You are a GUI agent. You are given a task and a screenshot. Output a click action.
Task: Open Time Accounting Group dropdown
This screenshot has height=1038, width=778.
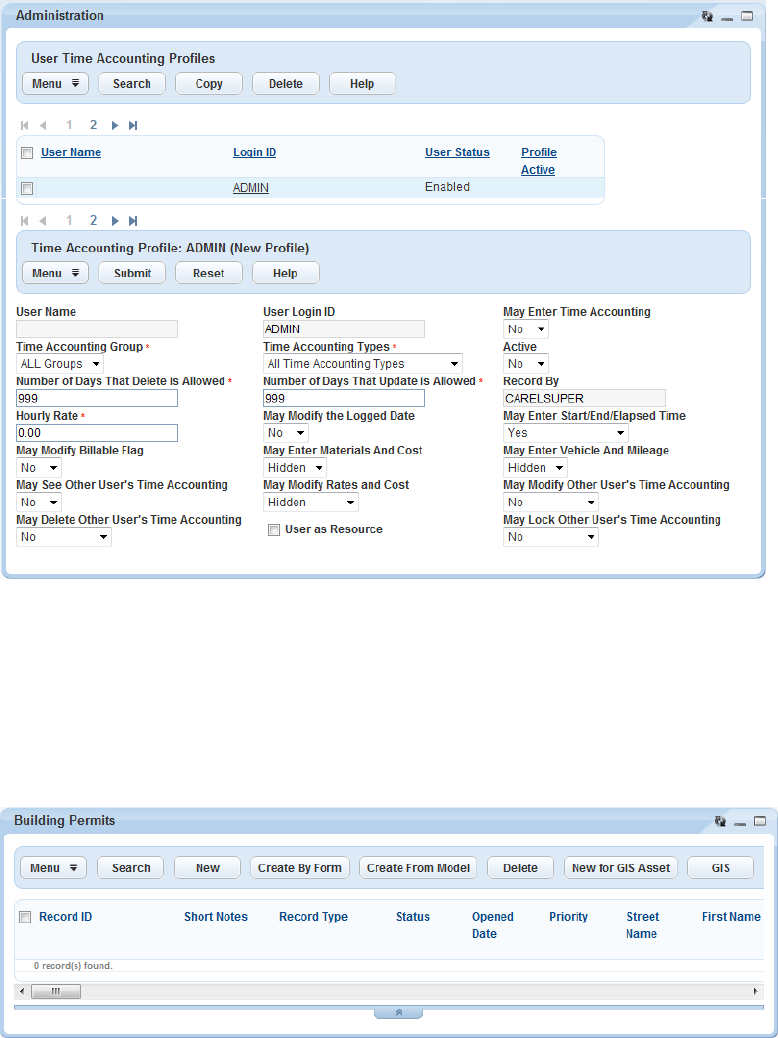point(60,363)
